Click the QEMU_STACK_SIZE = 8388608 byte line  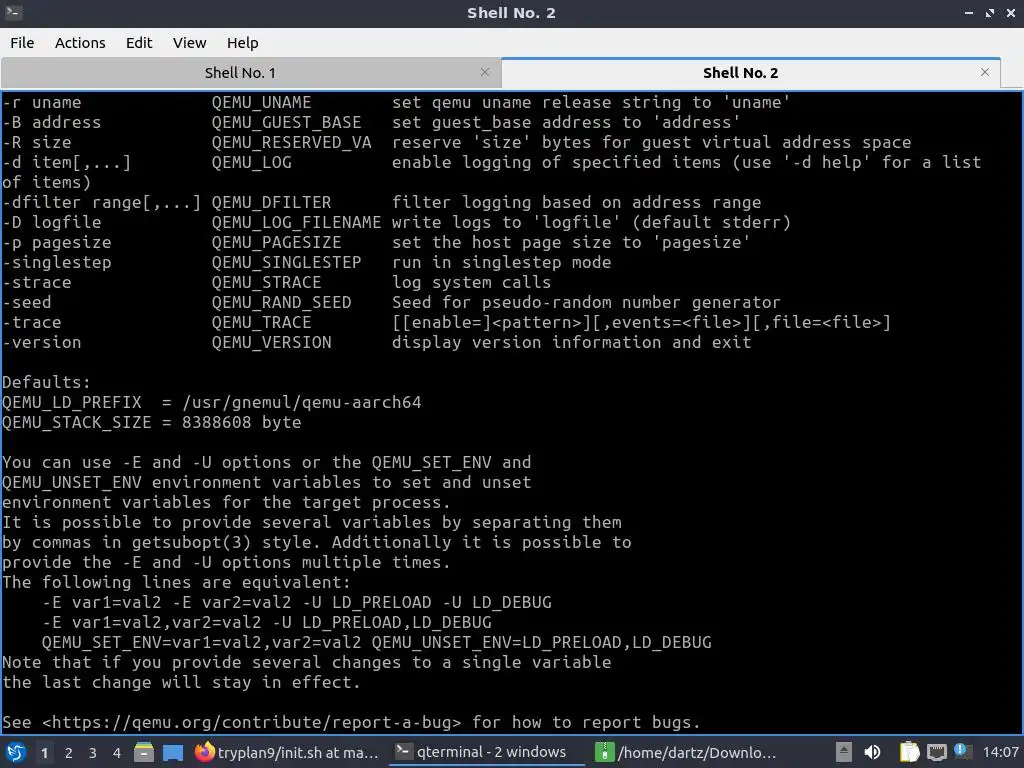point(152,423)
